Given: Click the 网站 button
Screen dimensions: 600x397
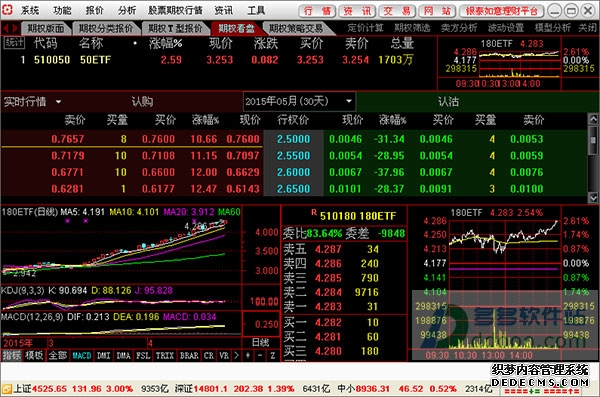Looking at the screenshot, I should click(x=437, y=11).
